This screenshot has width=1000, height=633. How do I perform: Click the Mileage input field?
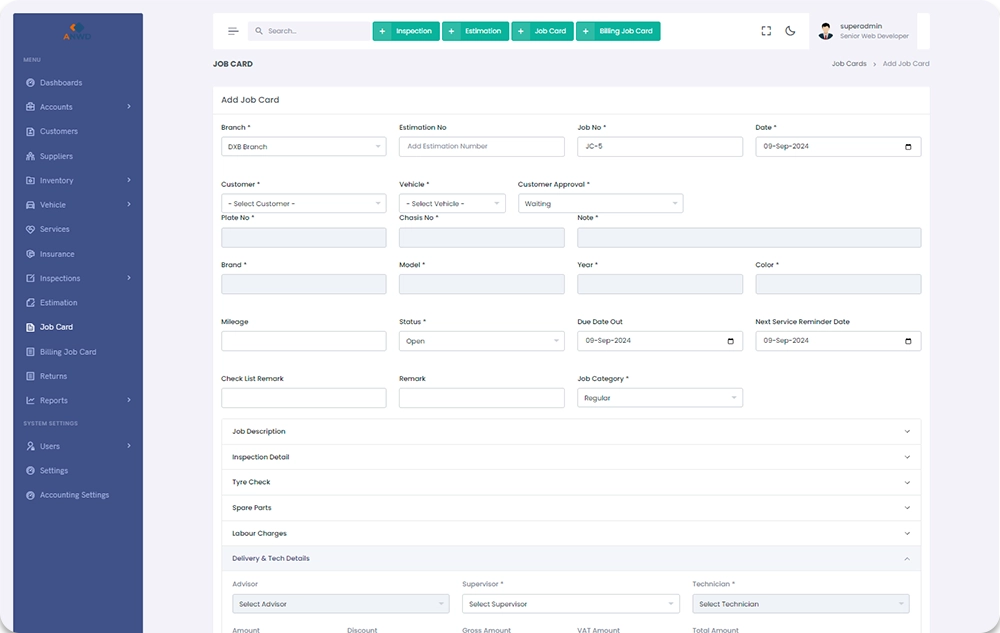coord(303,341)
